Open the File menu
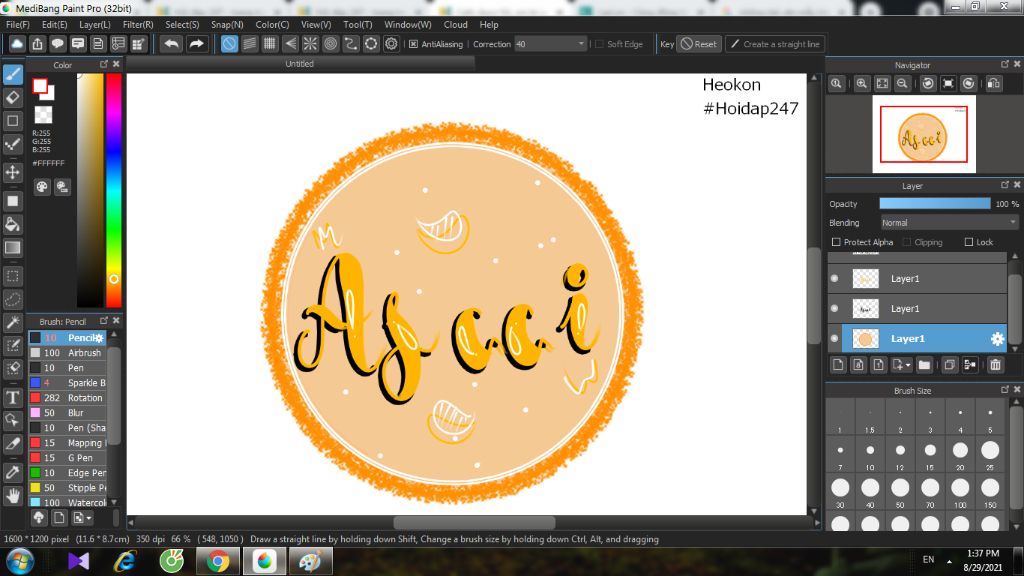Image resolution: width=1024 pixels, height=576 pixels. pos(18,25)
